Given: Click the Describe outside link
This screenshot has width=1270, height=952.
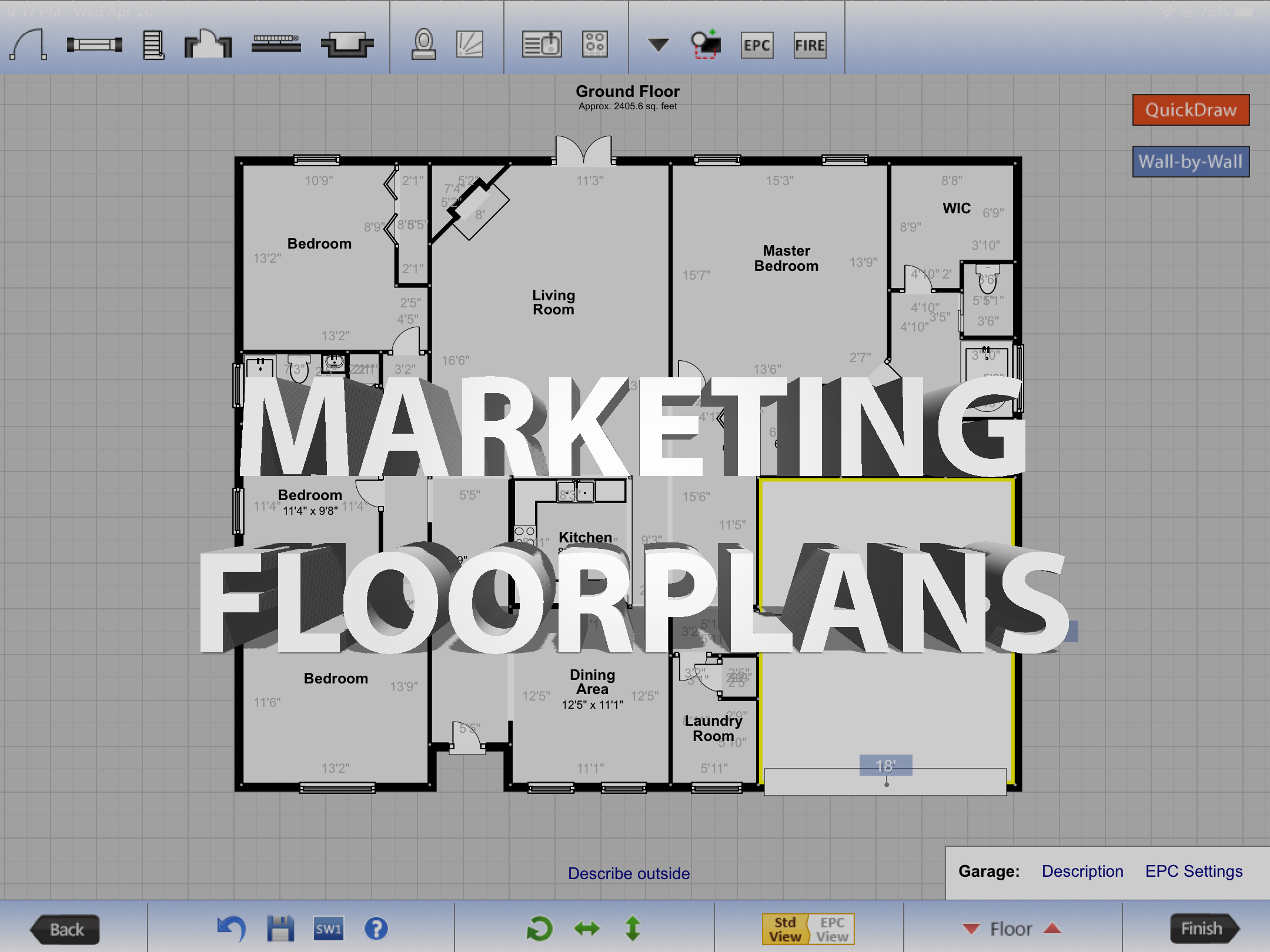Looking at the screenshot, I should coord(629,873).
